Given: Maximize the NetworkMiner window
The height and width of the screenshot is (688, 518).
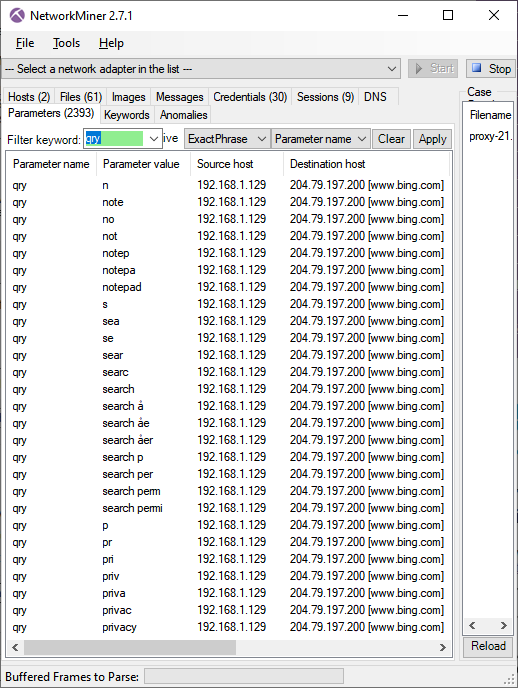Looking at the screenshot, I should (x=448, y=15).
